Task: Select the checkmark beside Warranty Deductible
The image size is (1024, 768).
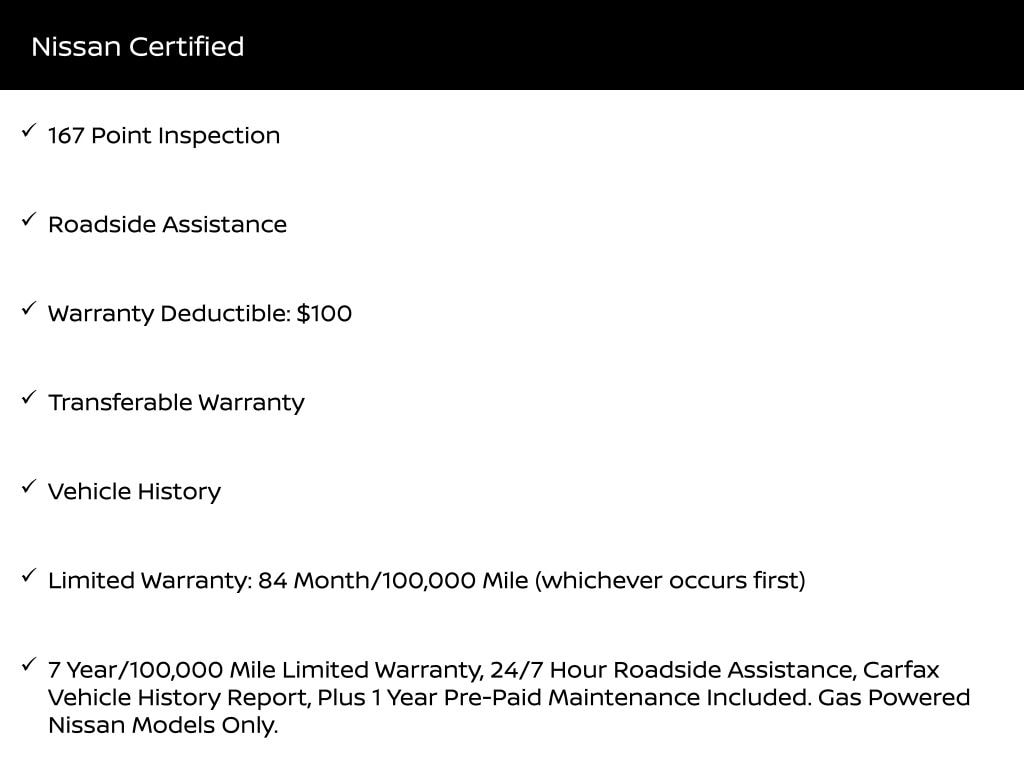Action: click(29, 309)
